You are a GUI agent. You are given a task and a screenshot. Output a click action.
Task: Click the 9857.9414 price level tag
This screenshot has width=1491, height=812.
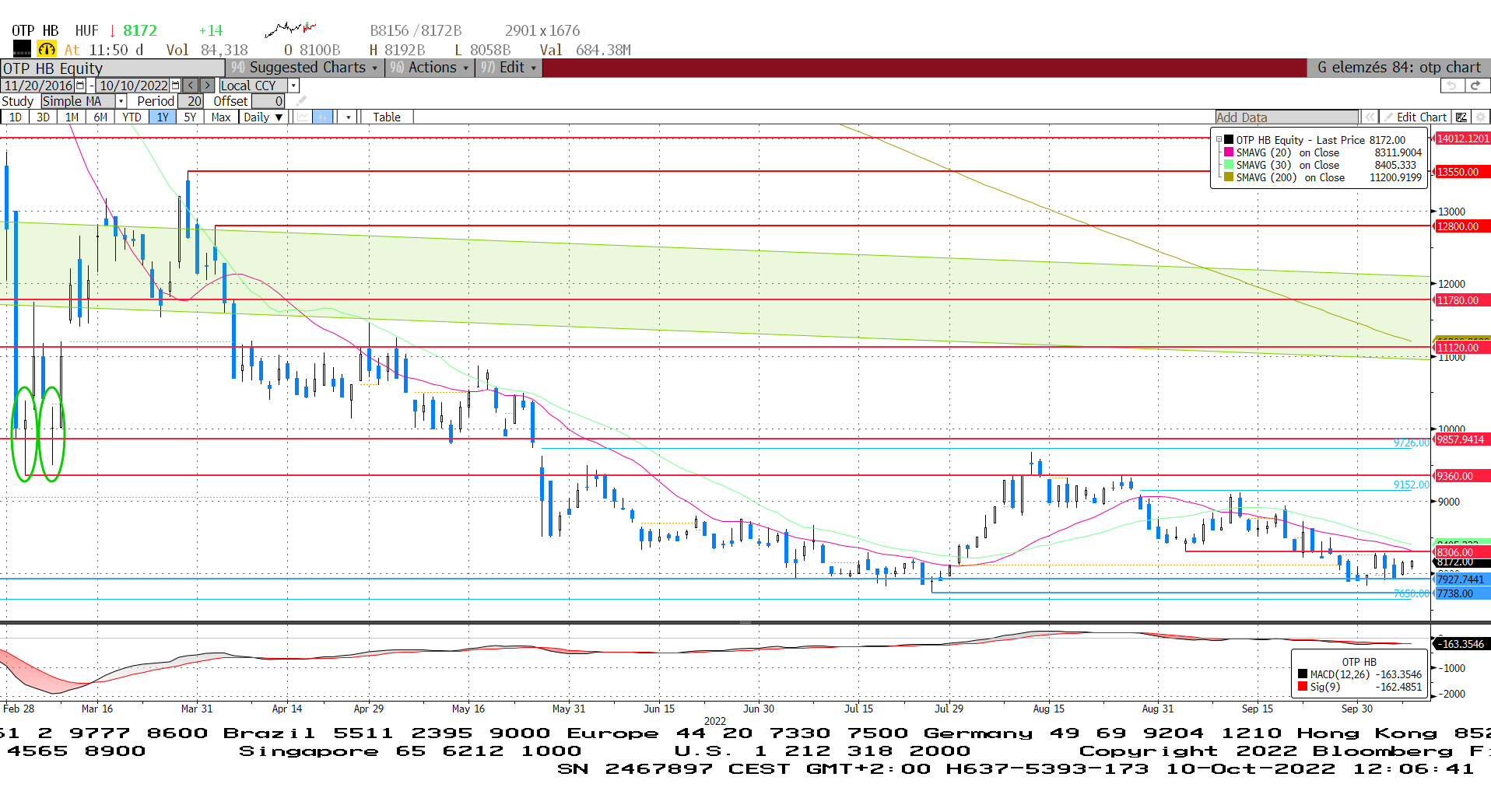click(x=1462, y=439)
